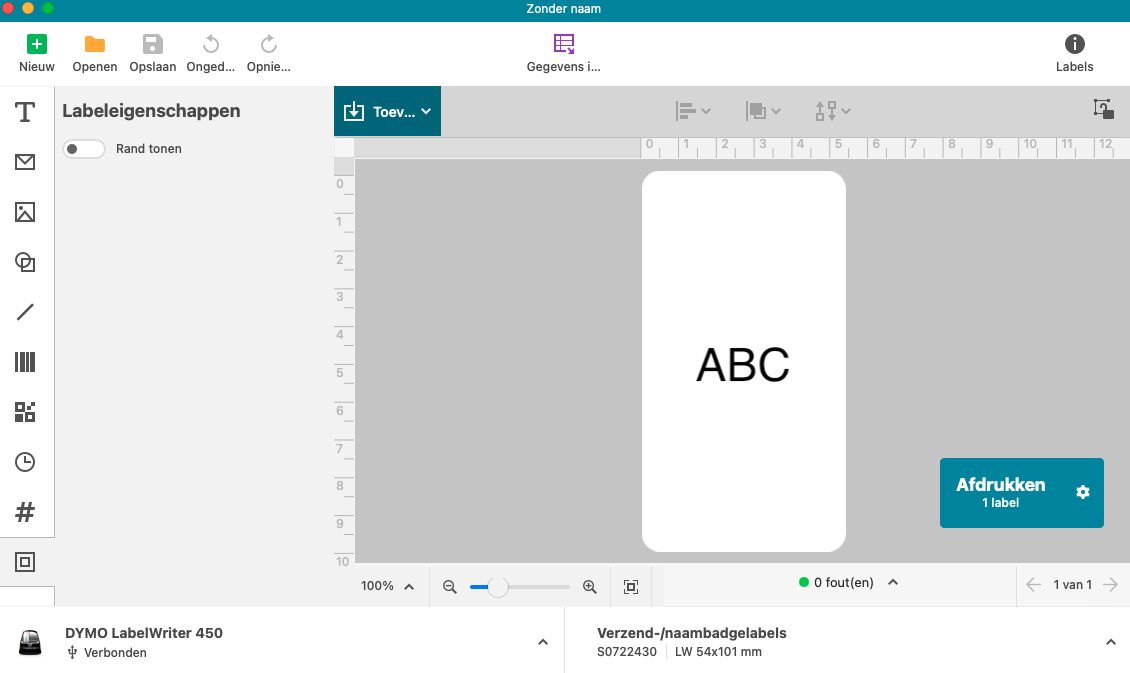Viewport: 1130px width, 673px height.
Task: Toggle the Rand tonen switch
Action: click(x=84, y=149)
